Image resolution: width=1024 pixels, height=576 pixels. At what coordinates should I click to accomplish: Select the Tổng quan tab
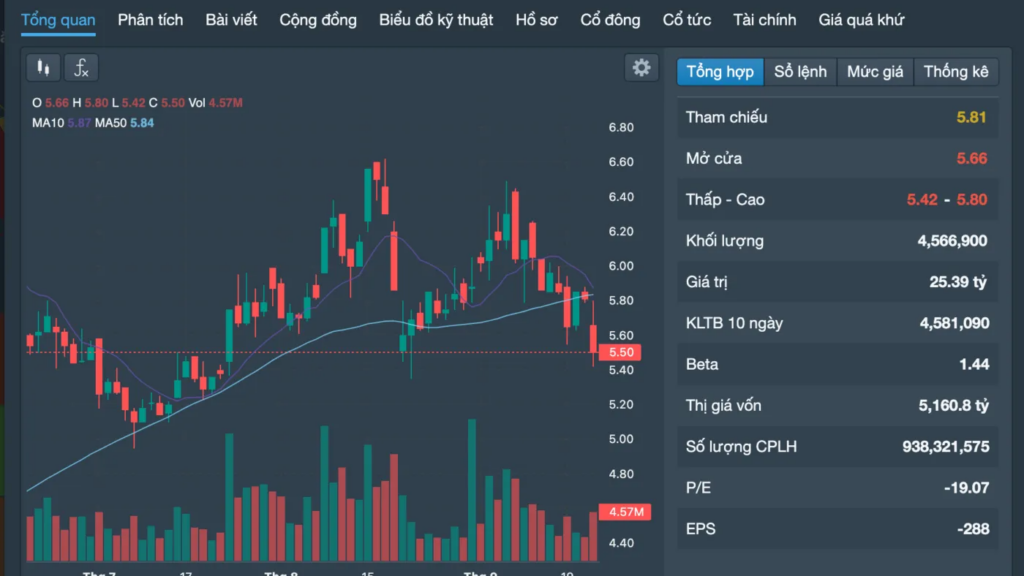pos(58,20)
